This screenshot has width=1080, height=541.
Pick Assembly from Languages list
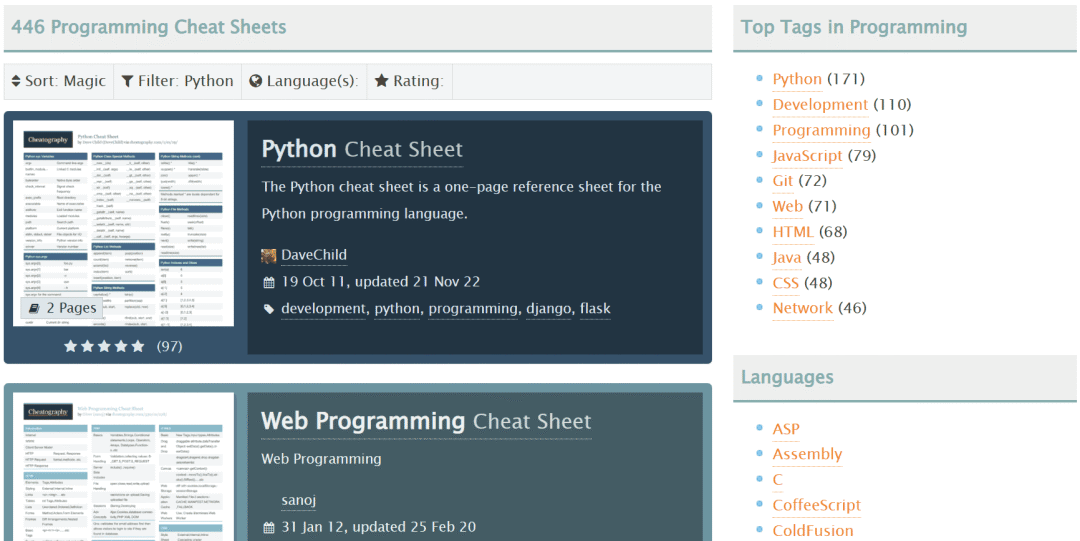click(807, 454)
